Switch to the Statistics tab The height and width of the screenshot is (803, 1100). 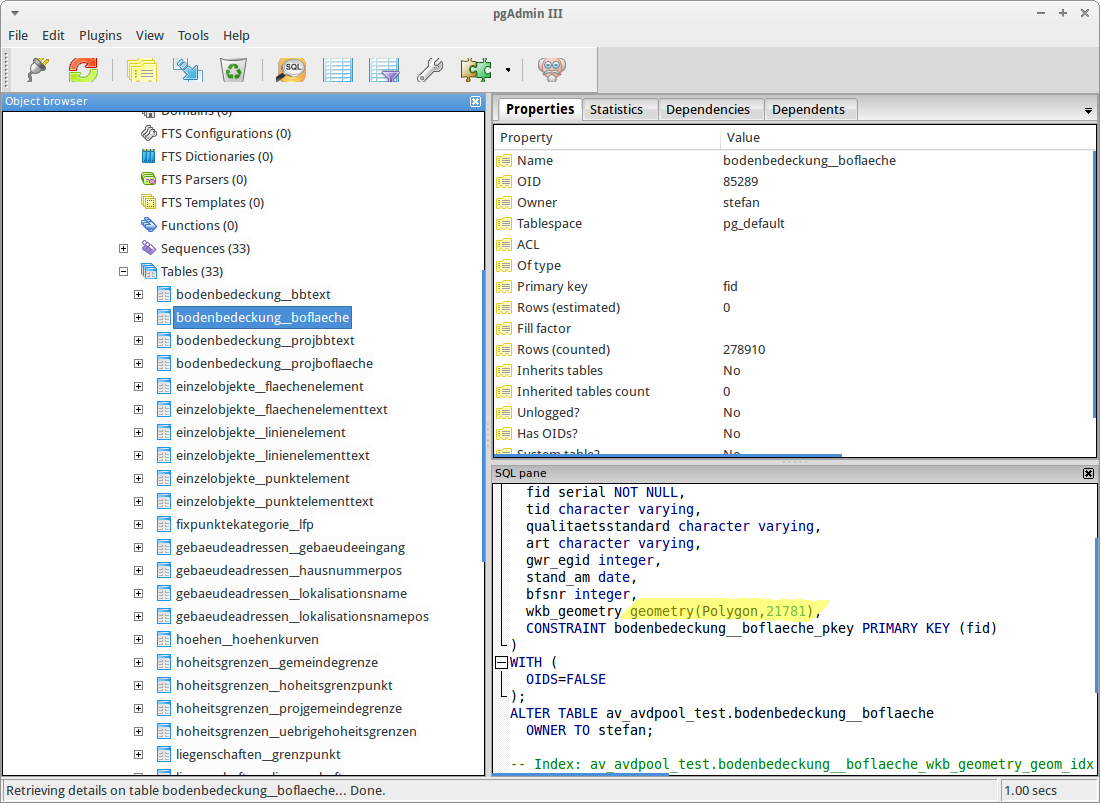click(616, 109)
